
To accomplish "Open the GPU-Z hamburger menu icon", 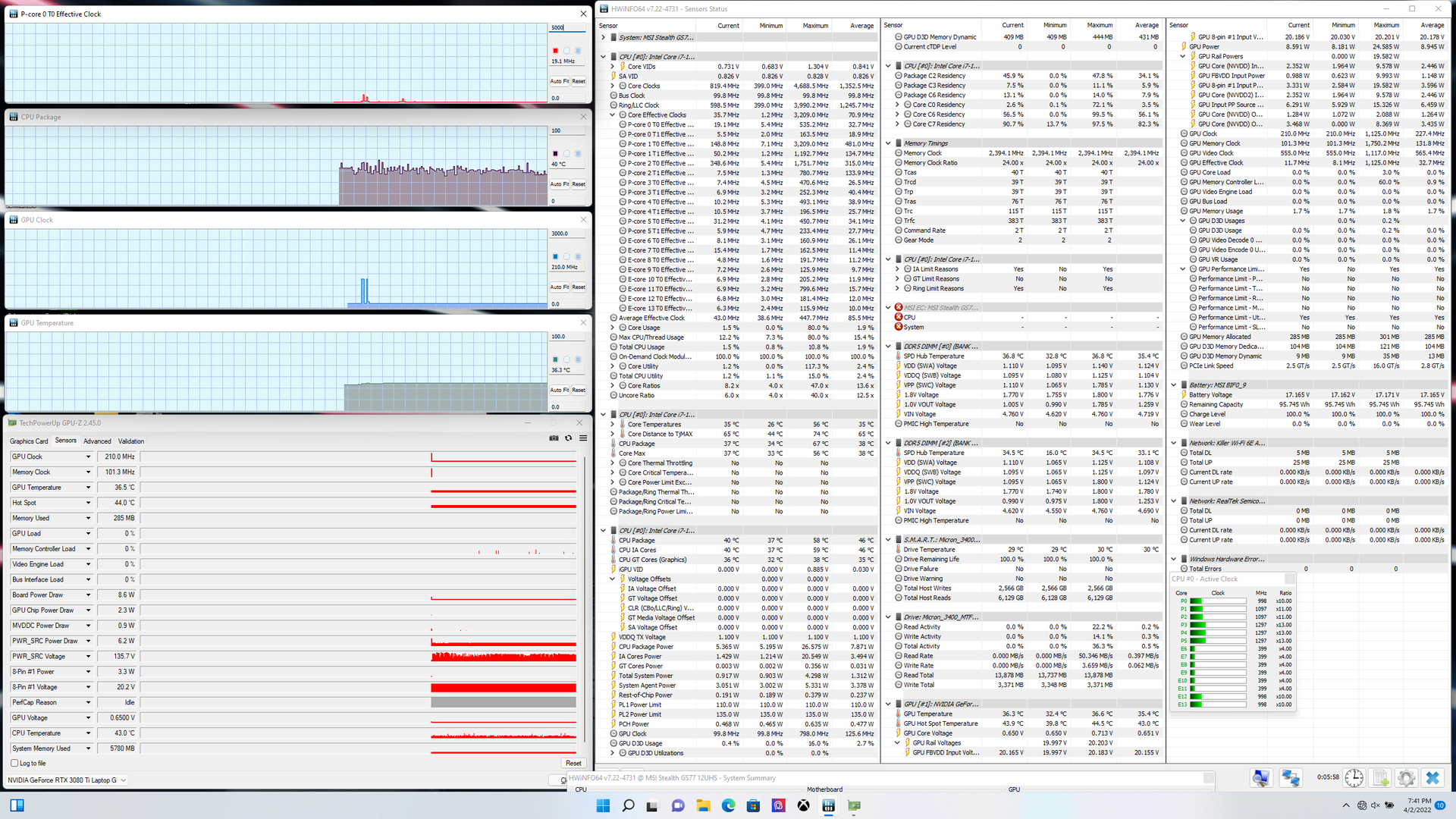I will pos(583,438).
